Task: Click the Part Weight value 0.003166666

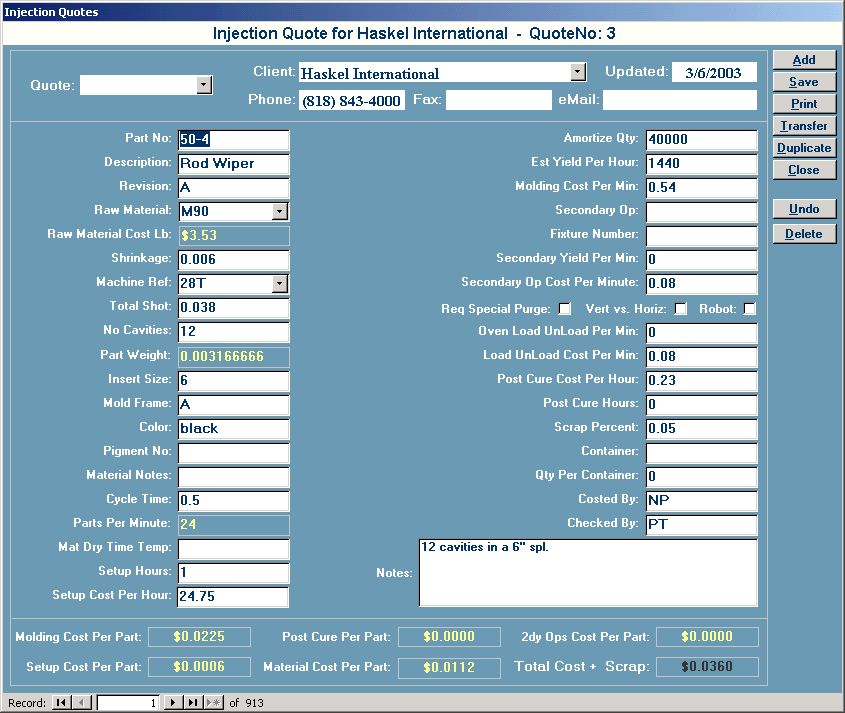Action: click(x=233, y=356)
